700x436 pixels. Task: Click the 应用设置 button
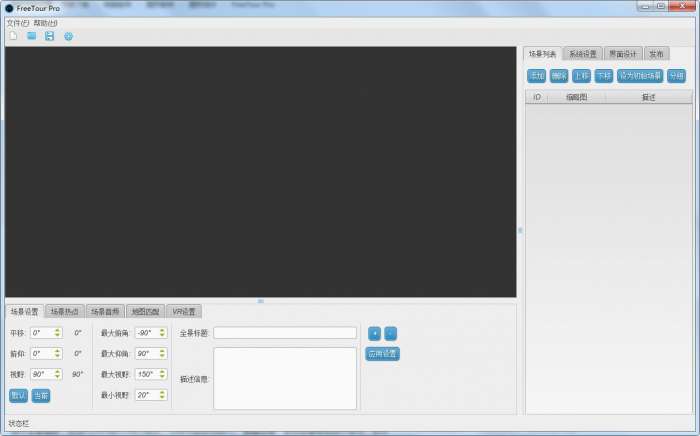click(383, 354)
